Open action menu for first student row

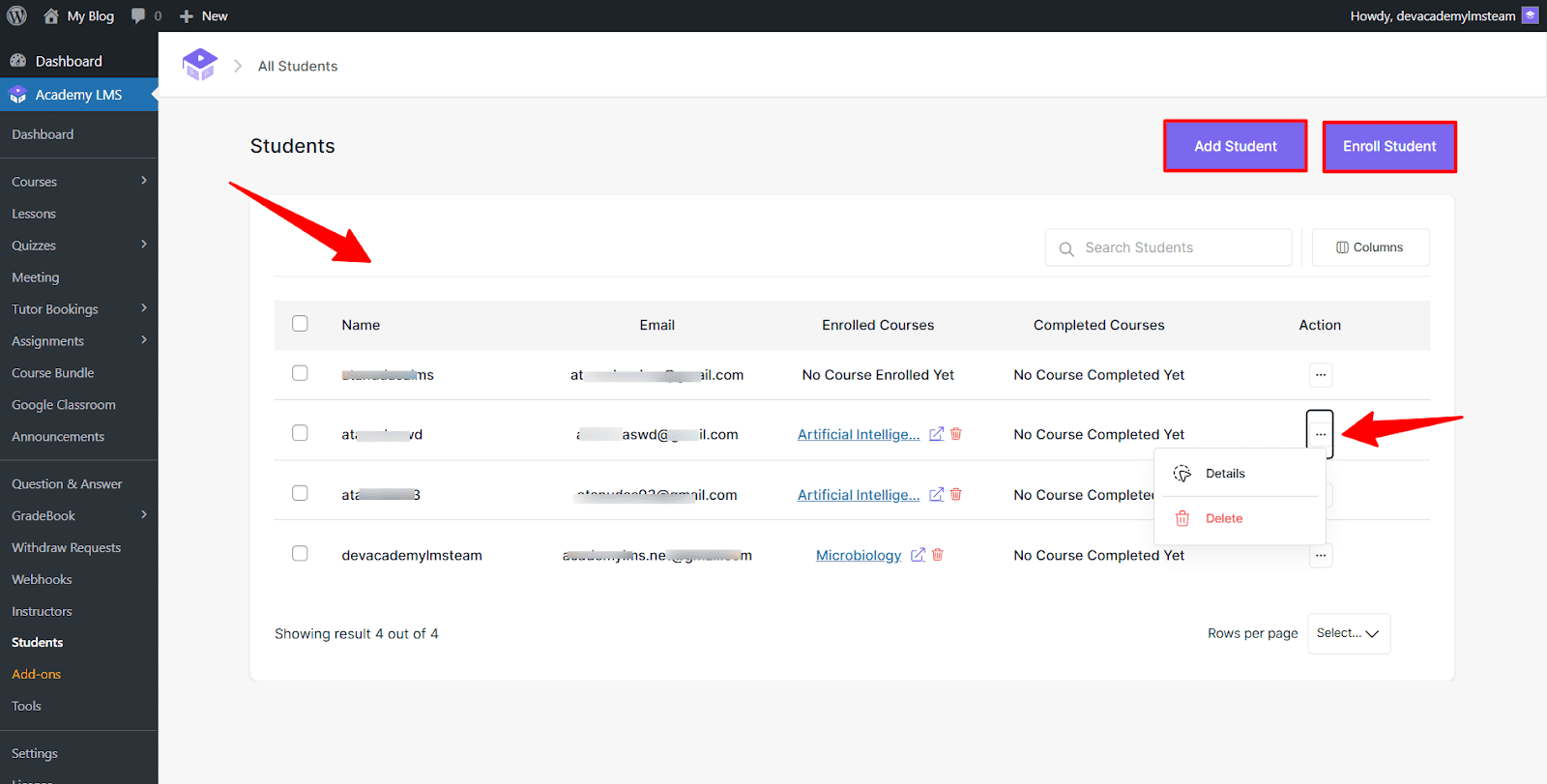pyautogui.click(x=1320, y=375)
